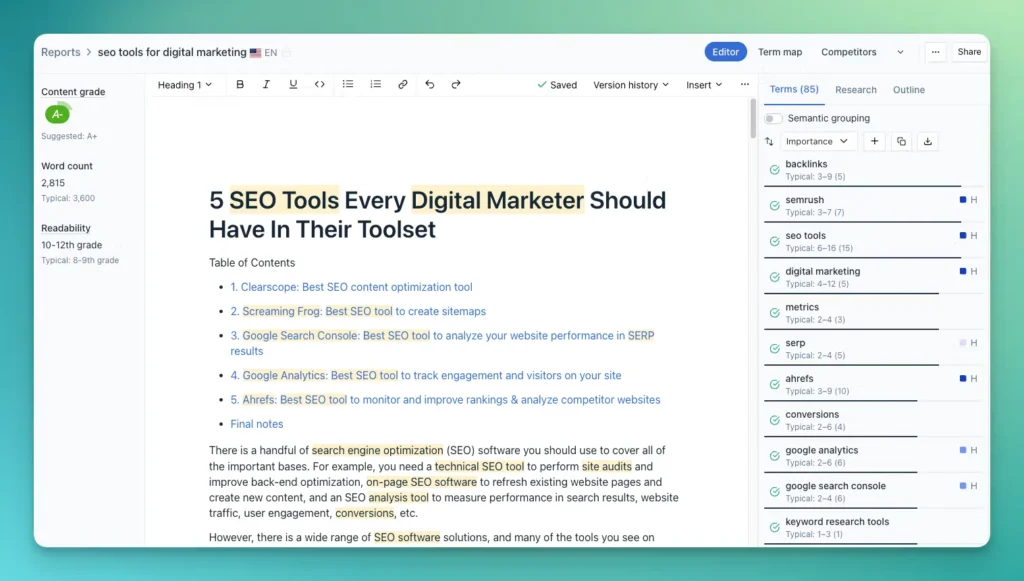Open the Google Analytics contents link
Image resolution: width=1024 pixels, height=581 pixels.
coord(426,375)
